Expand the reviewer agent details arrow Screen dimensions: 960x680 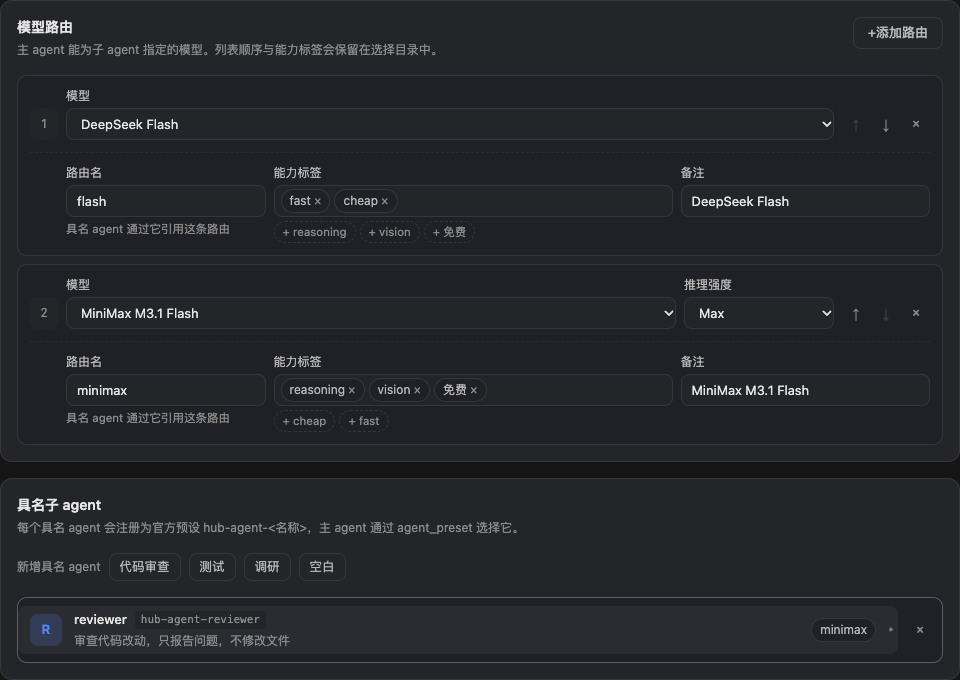tap(891, 630)
